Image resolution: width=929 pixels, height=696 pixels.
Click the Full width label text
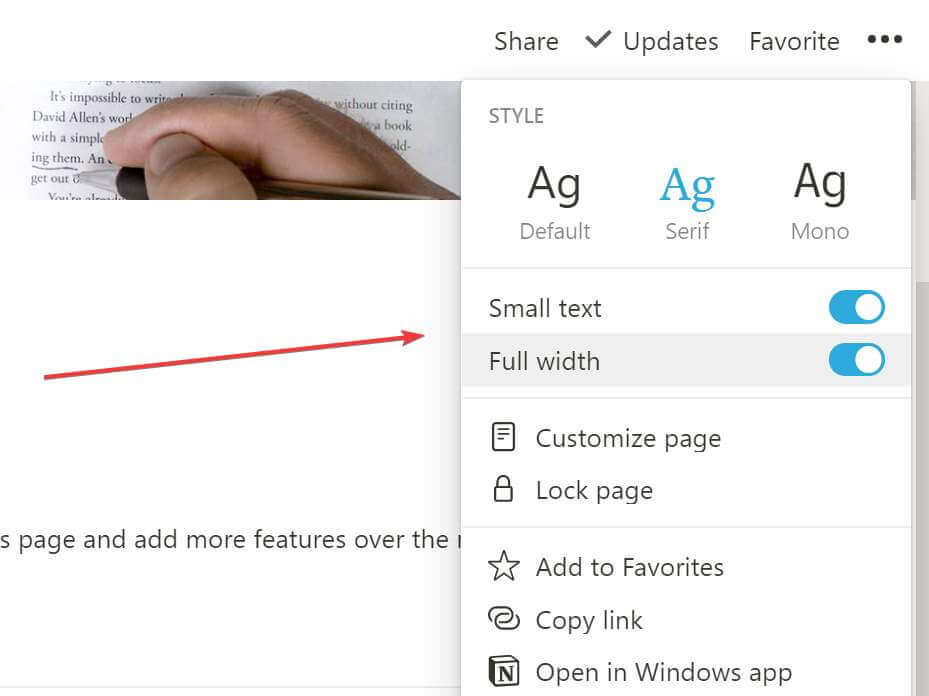[x=544, y=361]
